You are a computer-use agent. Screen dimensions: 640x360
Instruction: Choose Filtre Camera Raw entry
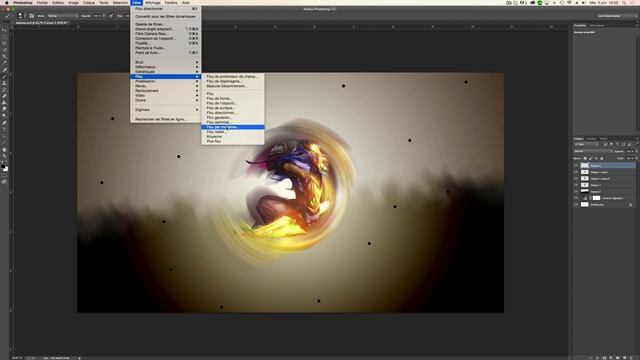[x=166, y=33]
